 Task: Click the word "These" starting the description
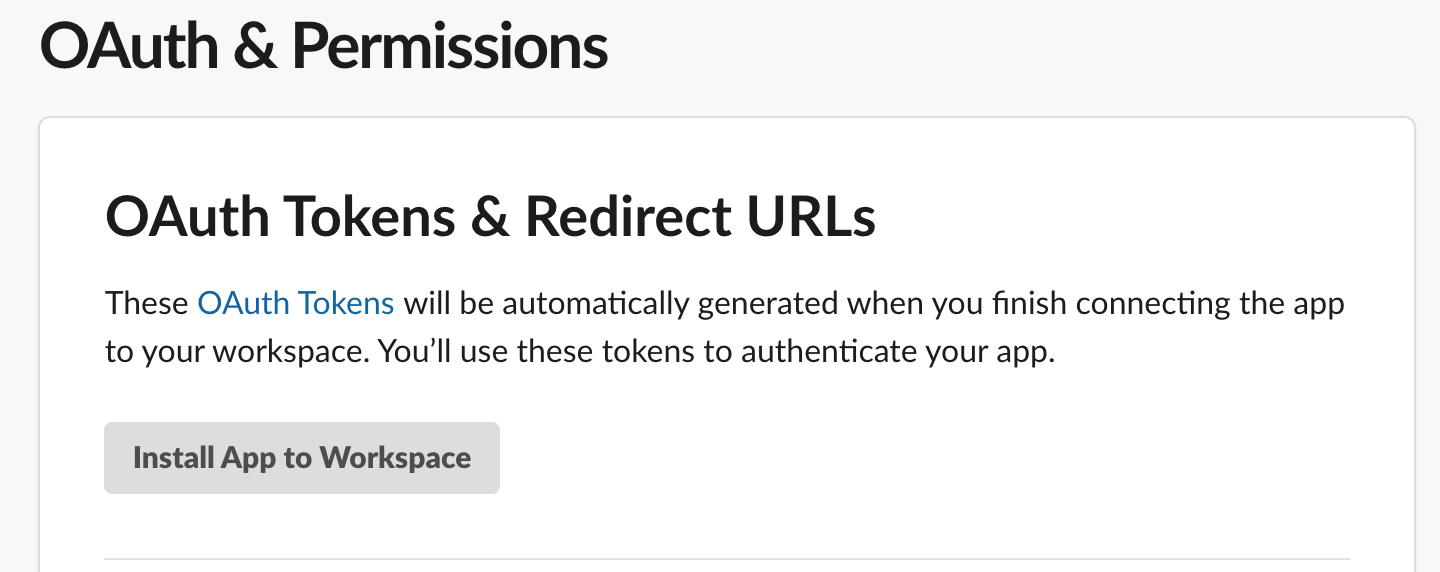point(146,303)
